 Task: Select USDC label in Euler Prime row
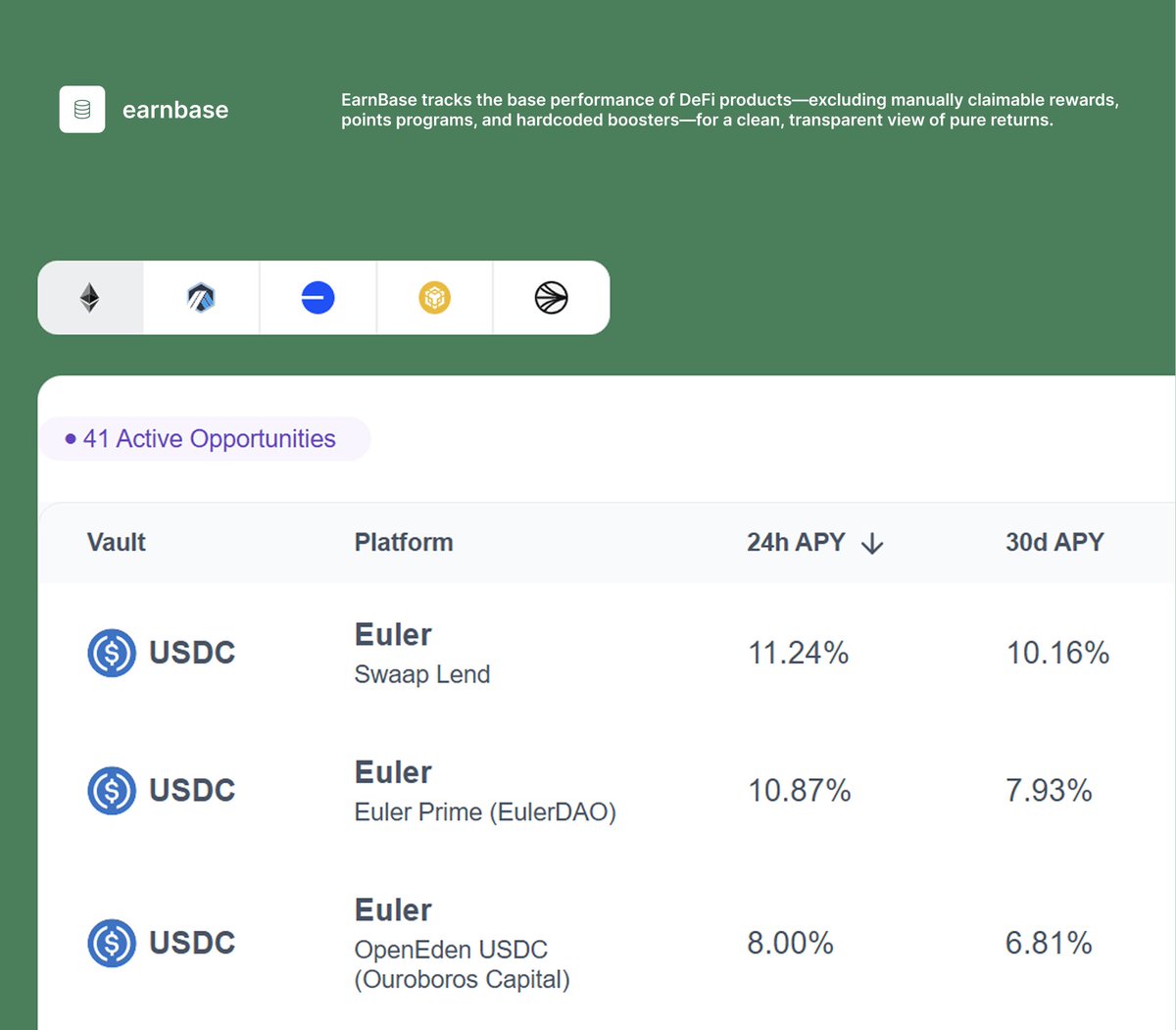click(x=192, y=791)
